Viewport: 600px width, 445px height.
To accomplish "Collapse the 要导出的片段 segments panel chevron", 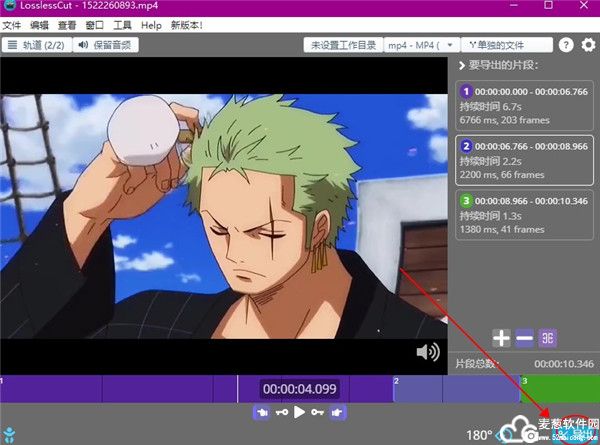I will pos(462,65).
